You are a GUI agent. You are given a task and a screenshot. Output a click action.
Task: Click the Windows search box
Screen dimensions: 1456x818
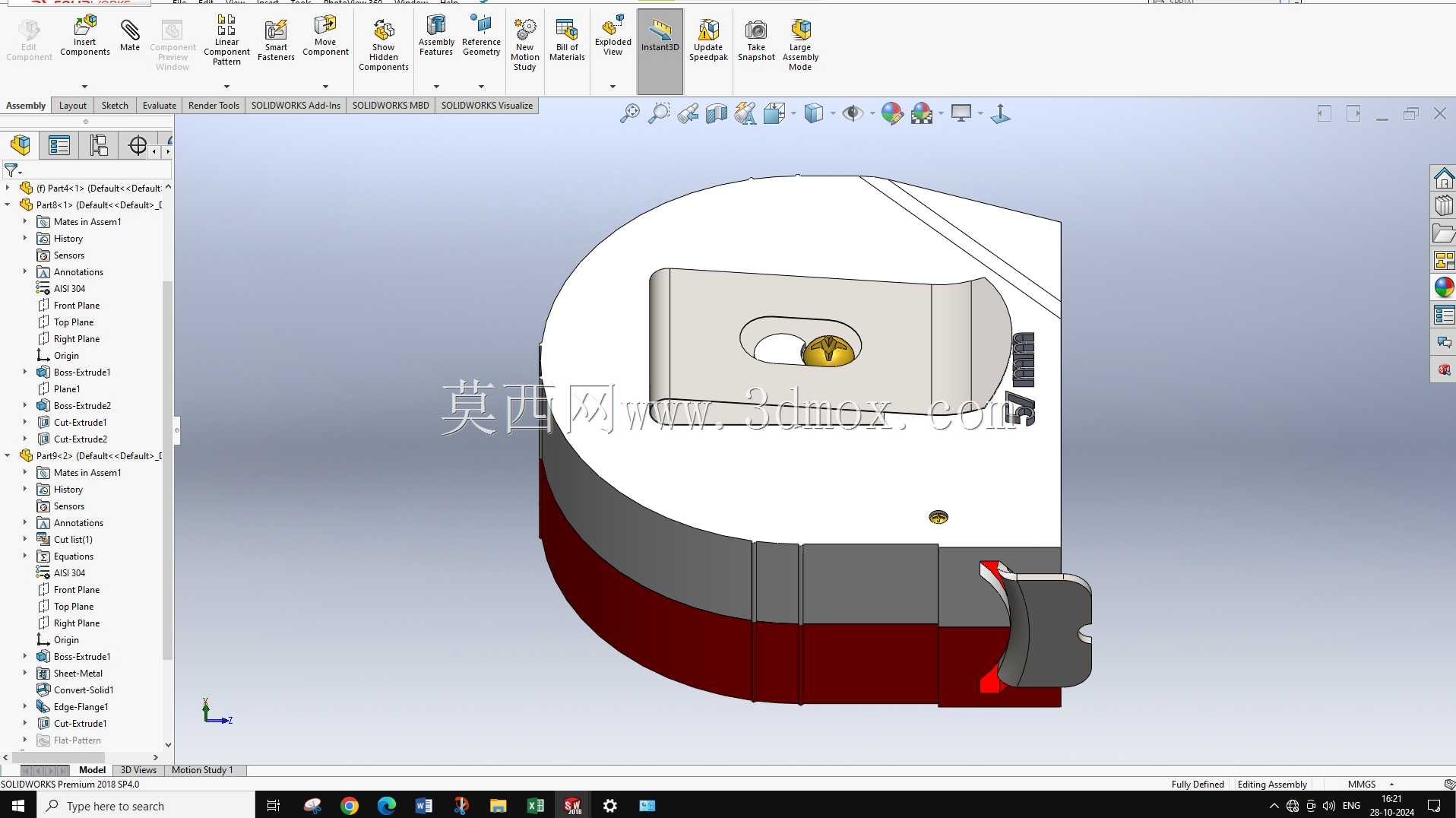(146, 806)
